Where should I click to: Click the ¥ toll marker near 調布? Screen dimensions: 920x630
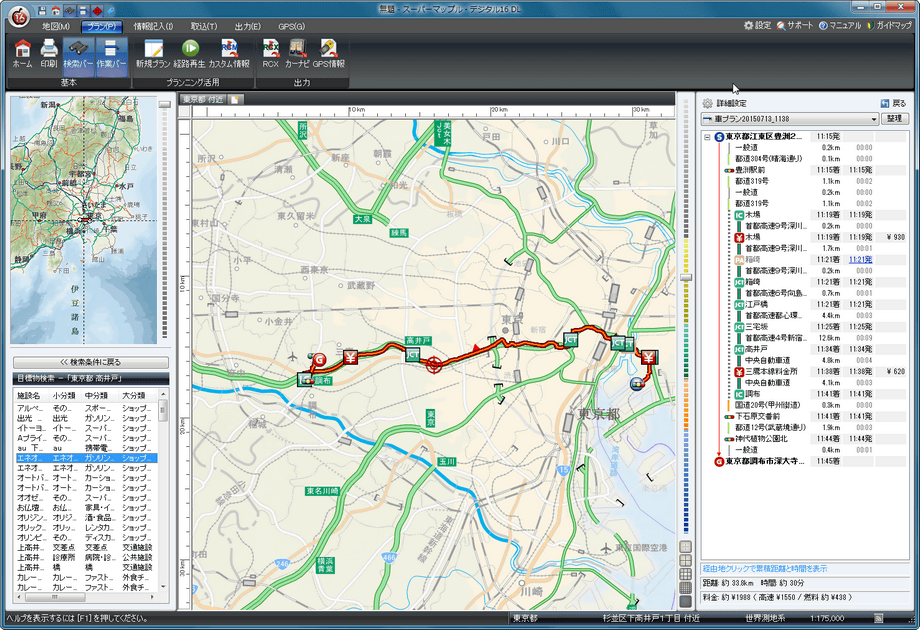[x=351, y=357]
